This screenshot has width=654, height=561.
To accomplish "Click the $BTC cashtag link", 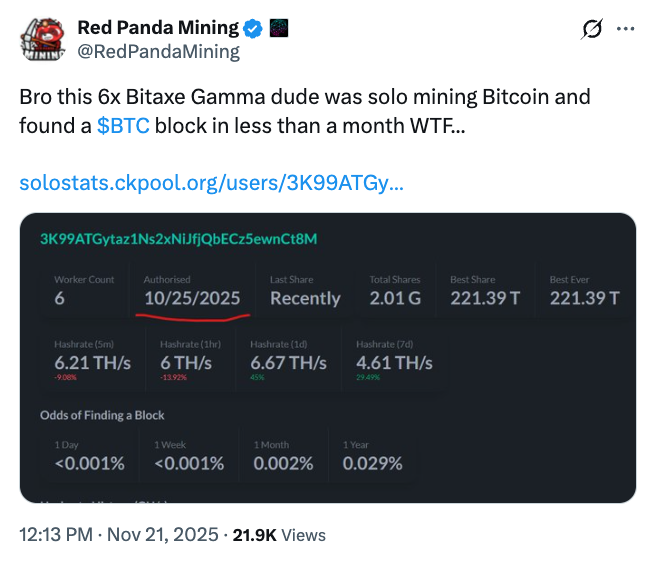I will pyautogui.click(x=123, y=126).
